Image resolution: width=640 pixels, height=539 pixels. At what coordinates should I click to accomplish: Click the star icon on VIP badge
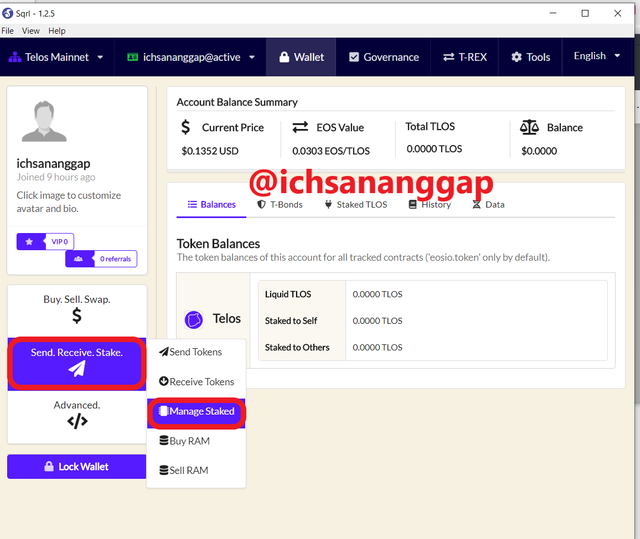click(x=29, y=242)
